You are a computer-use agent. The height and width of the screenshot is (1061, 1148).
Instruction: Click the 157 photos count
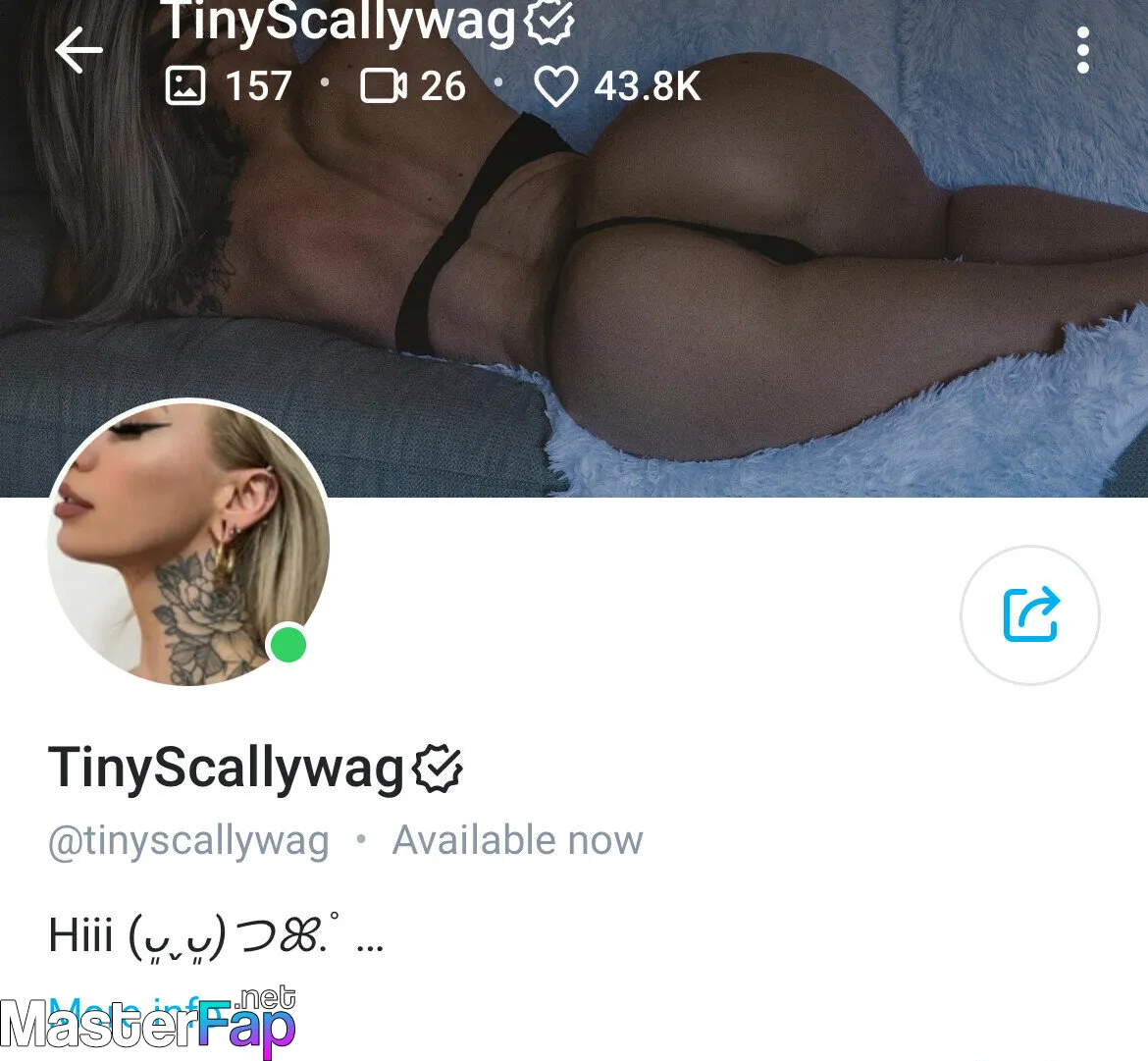click(x=258, y=86)
